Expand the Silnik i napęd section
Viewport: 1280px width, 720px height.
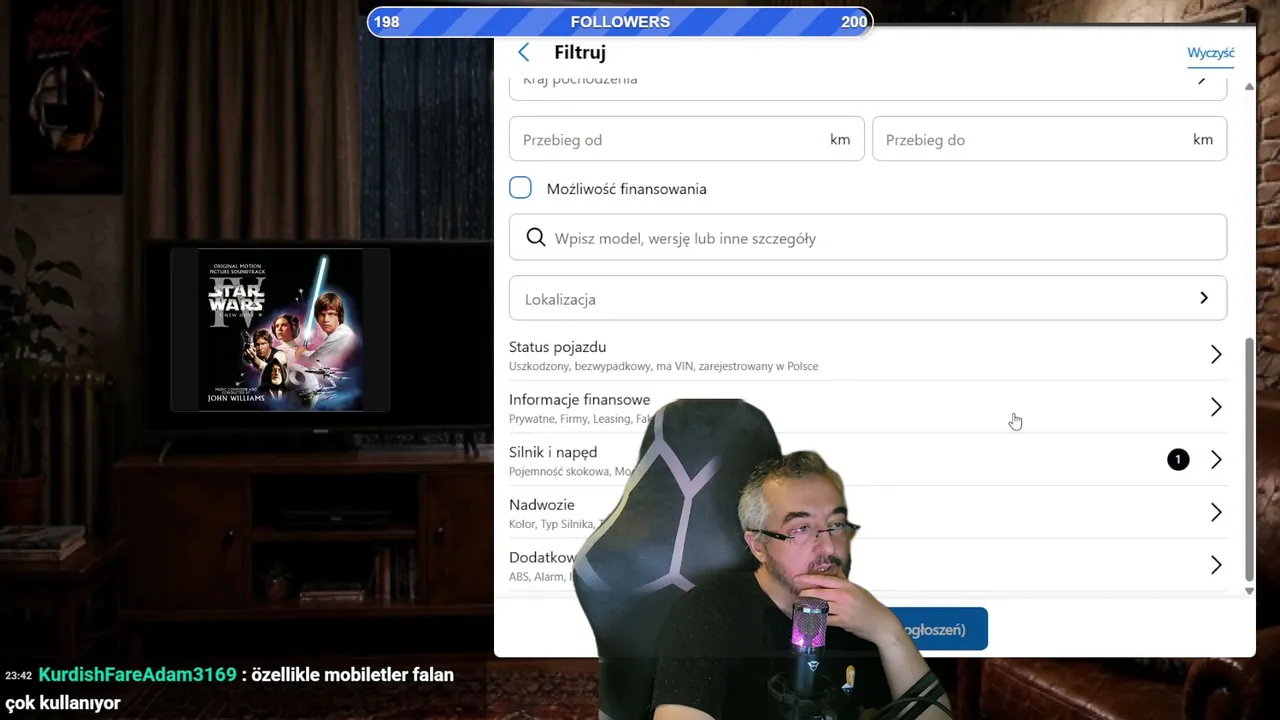click(867, 460)
